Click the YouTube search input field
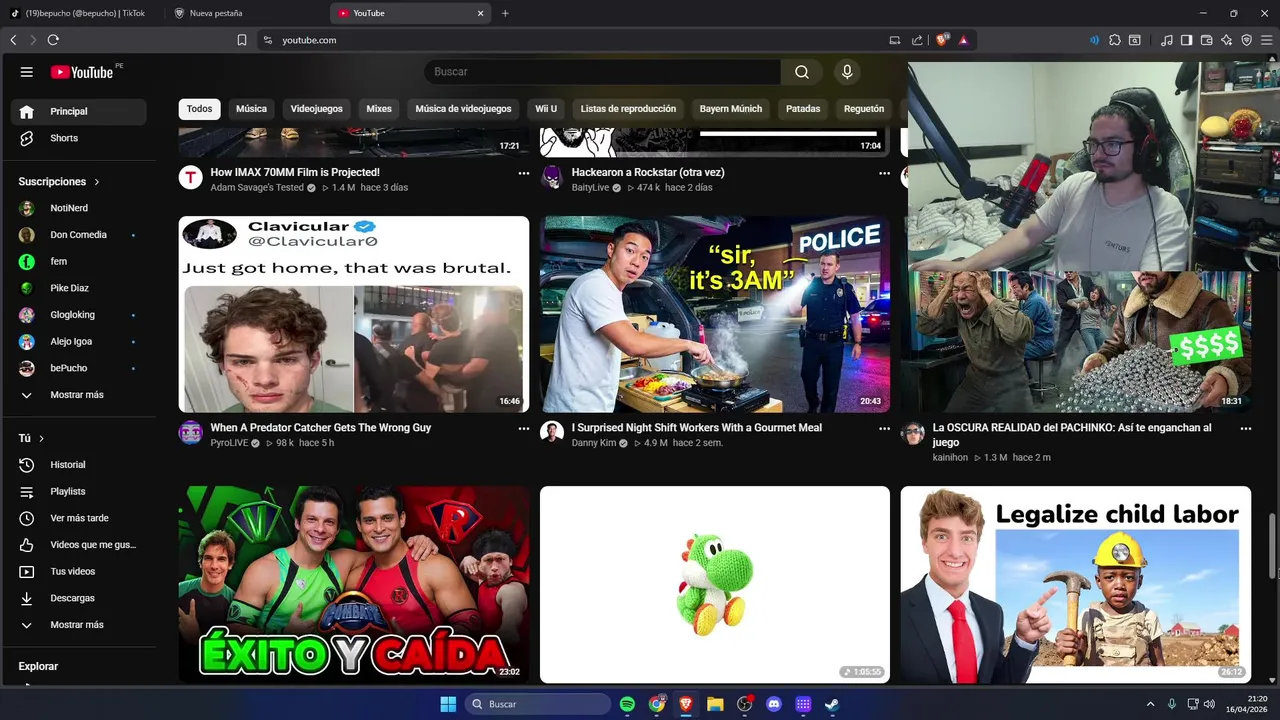This screenshot has height=720, width=1280. pos(603,72)
